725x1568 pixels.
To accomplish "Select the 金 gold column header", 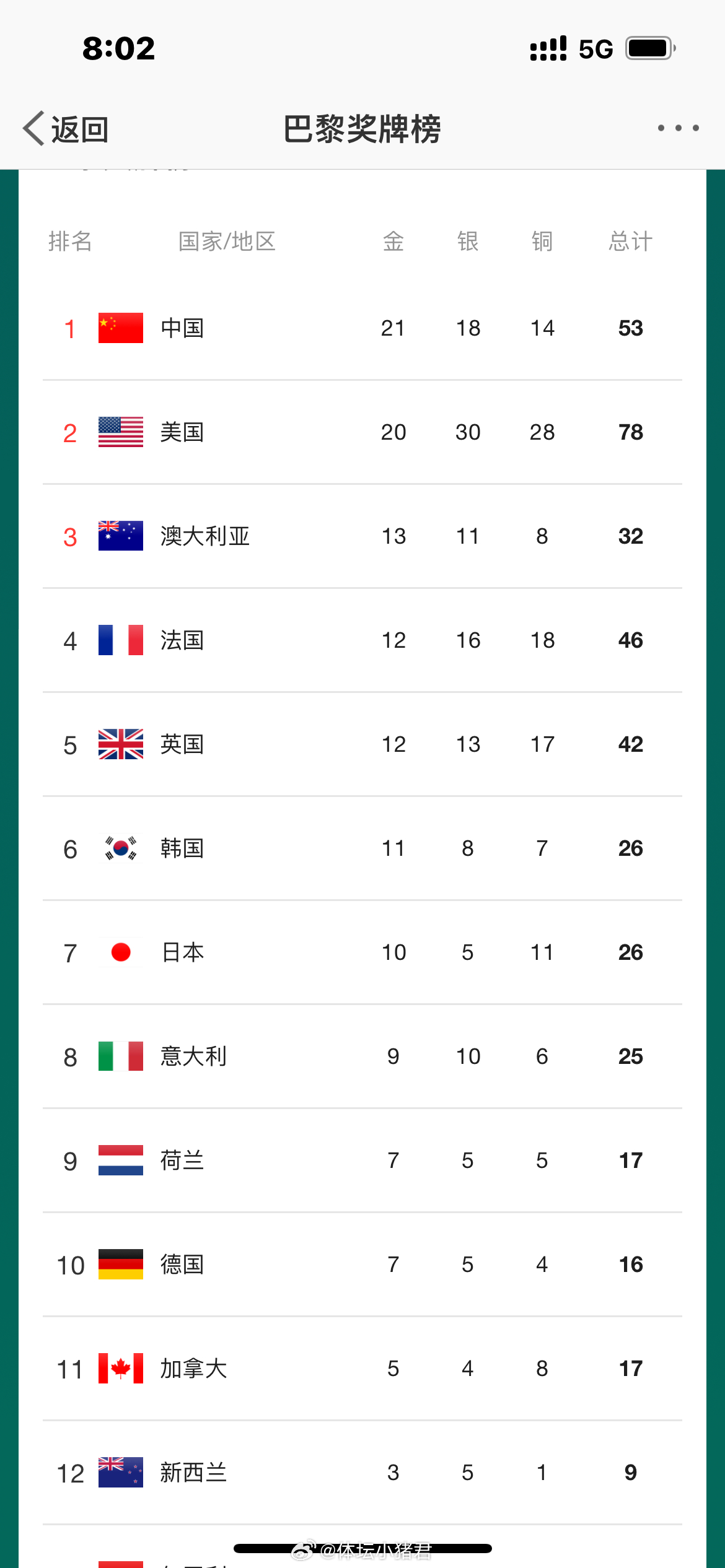I will pos(393,242).
